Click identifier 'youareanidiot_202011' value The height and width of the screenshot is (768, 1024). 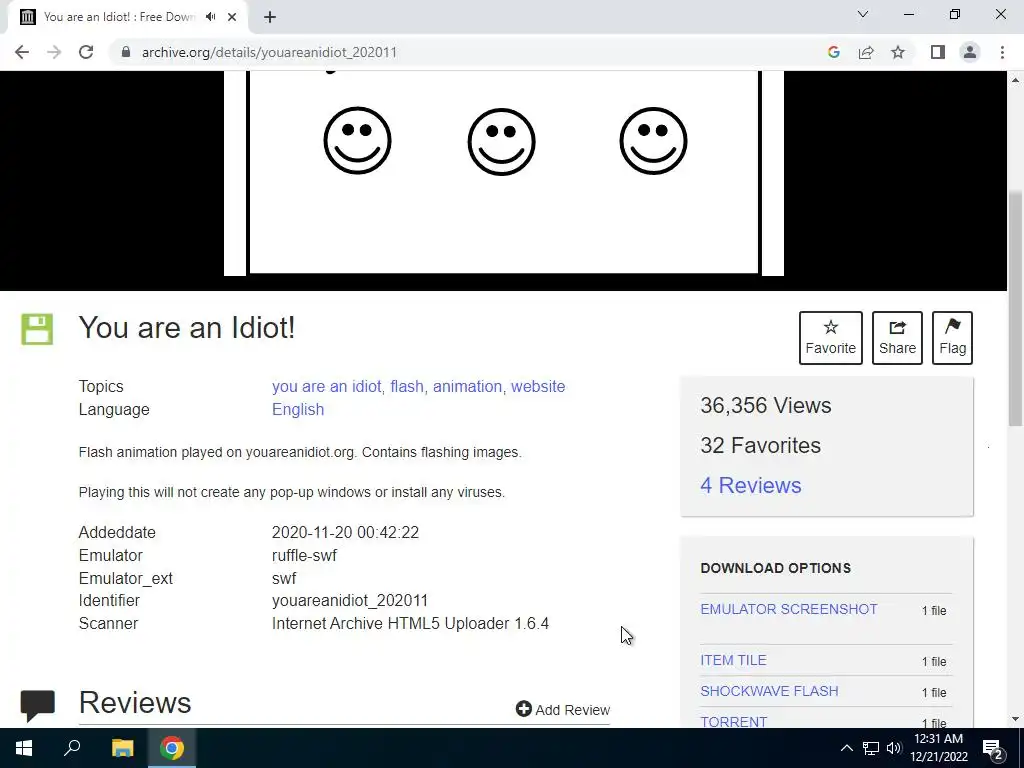pos(349,601)
